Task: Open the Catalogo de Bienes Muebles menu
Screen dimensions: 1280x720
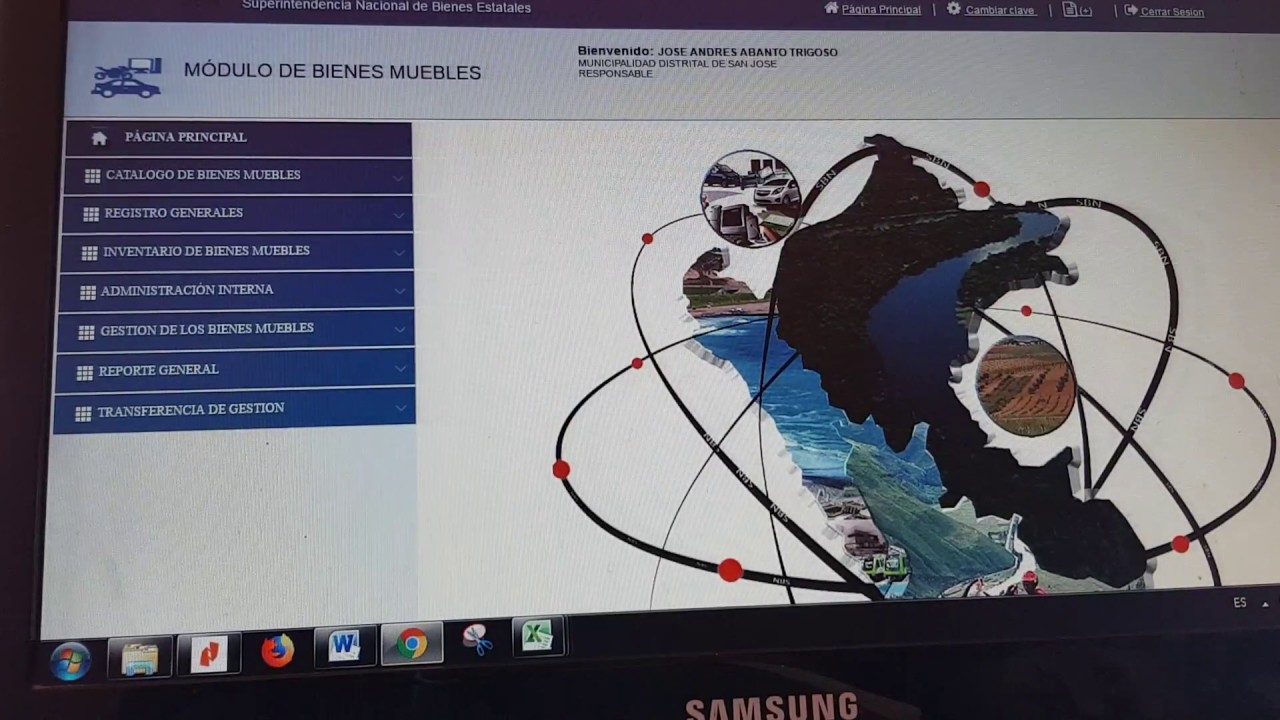Action: (237, 176)
